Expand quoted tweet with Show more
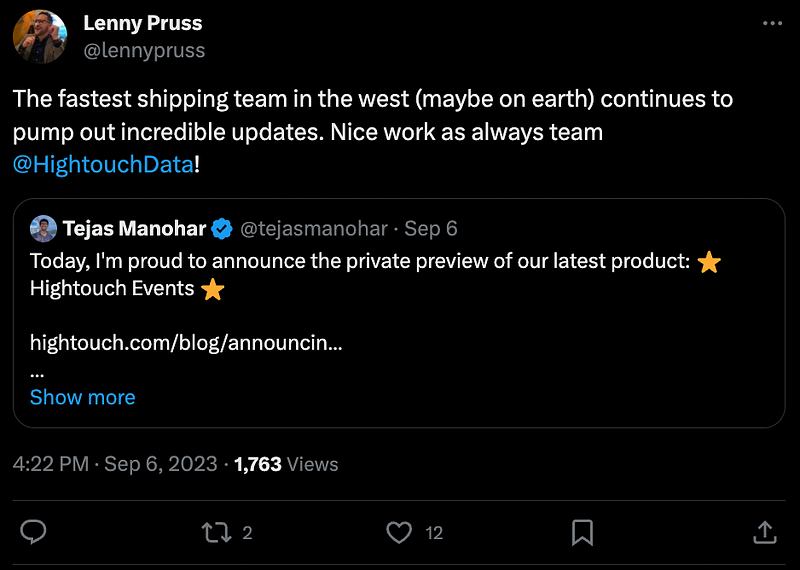The image size is (800, 570). click(82, 397)
